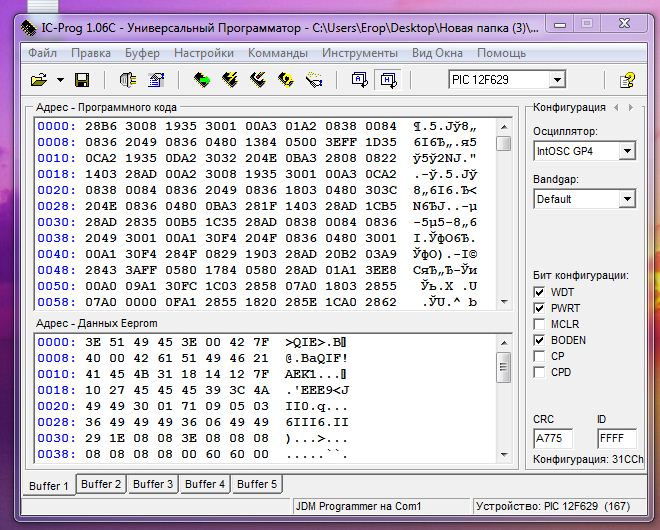Click the Program chip lightning icon
Image resolution: width=660 pixels, height=530 pixels.
pyautogui.click(x=230, y=79)
